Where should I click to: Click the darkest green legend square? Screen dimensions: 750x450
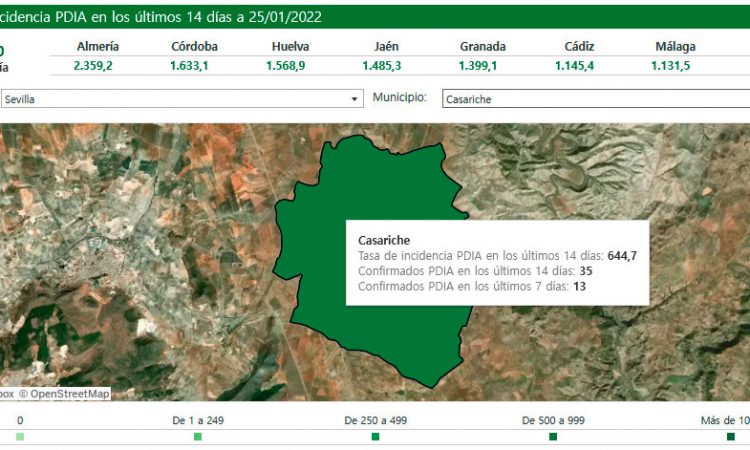point(731,437)
